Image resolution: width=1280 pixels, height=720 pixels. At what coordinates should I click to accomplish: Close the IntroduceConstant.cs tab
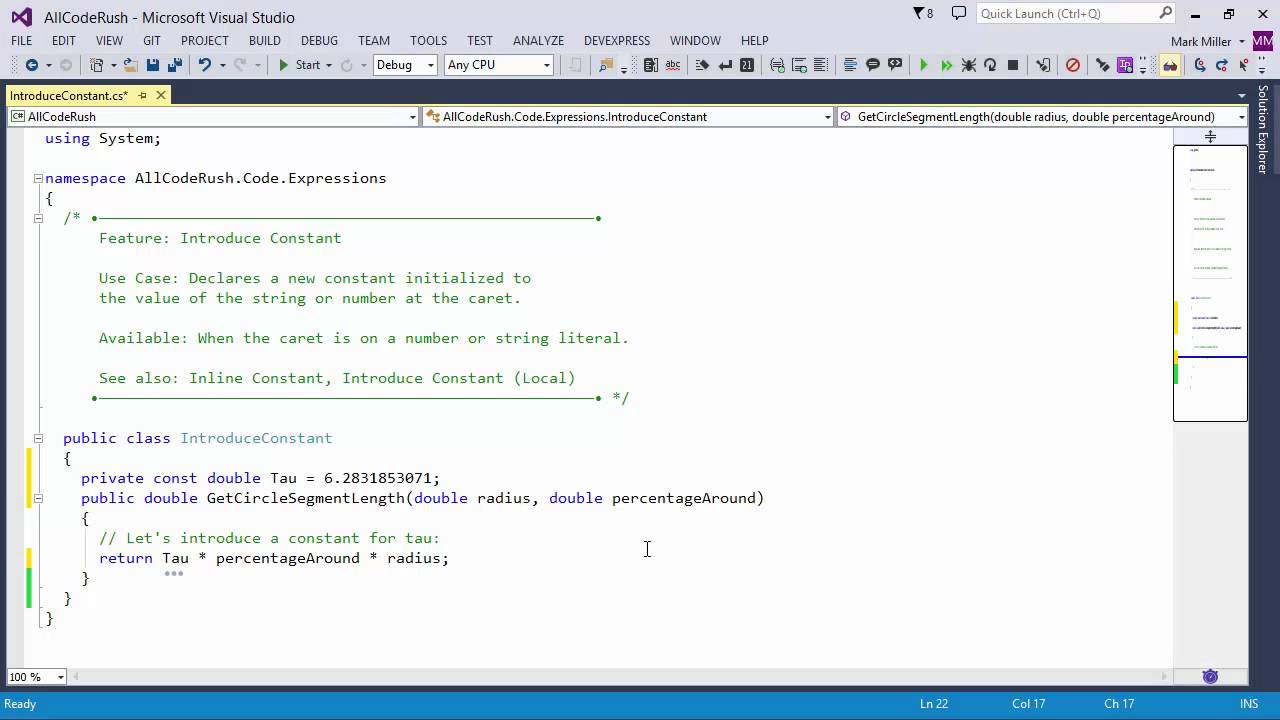160,95
